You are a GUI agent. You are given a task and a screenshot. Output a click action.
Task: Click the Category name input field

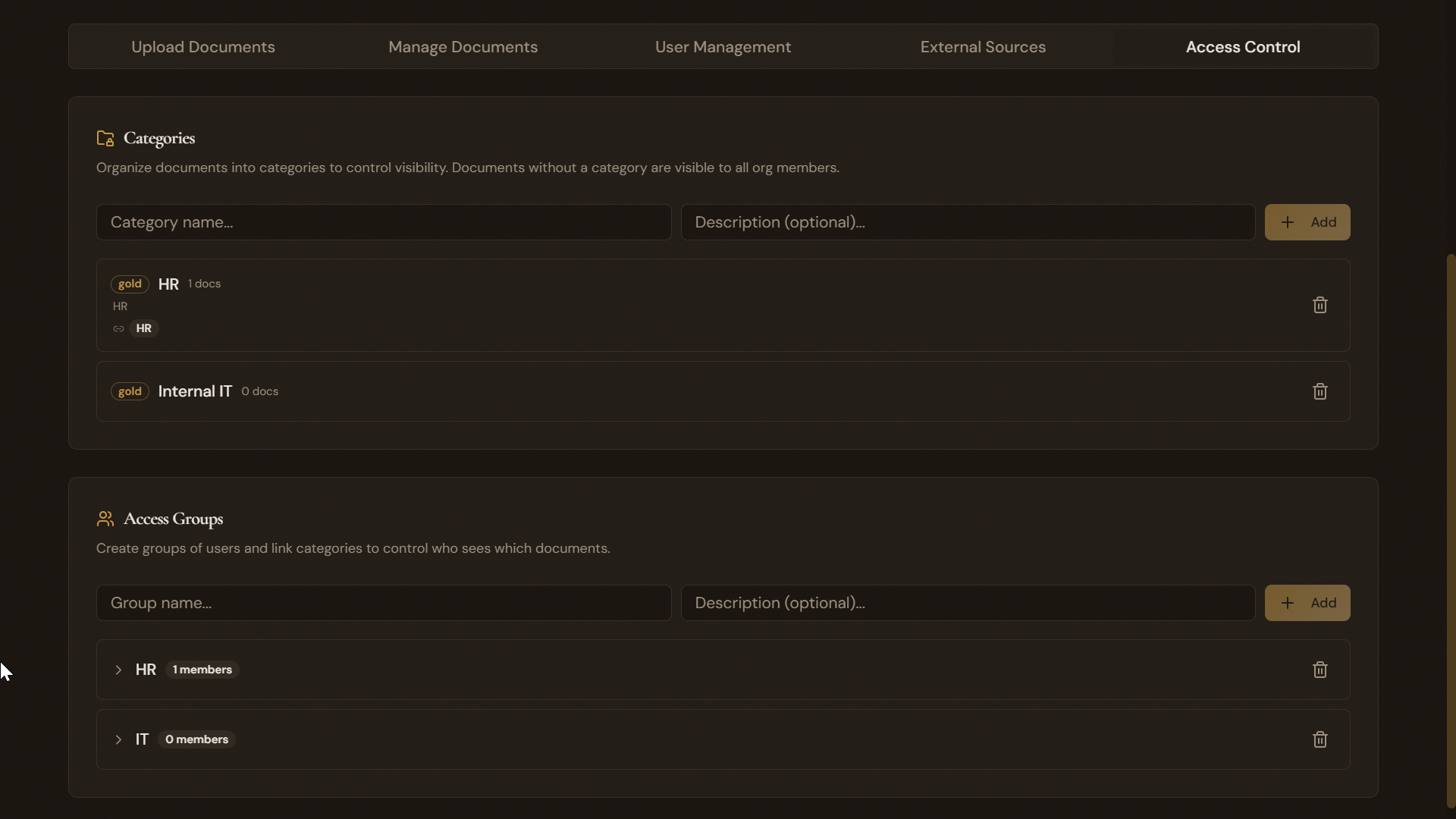[383, 222]
